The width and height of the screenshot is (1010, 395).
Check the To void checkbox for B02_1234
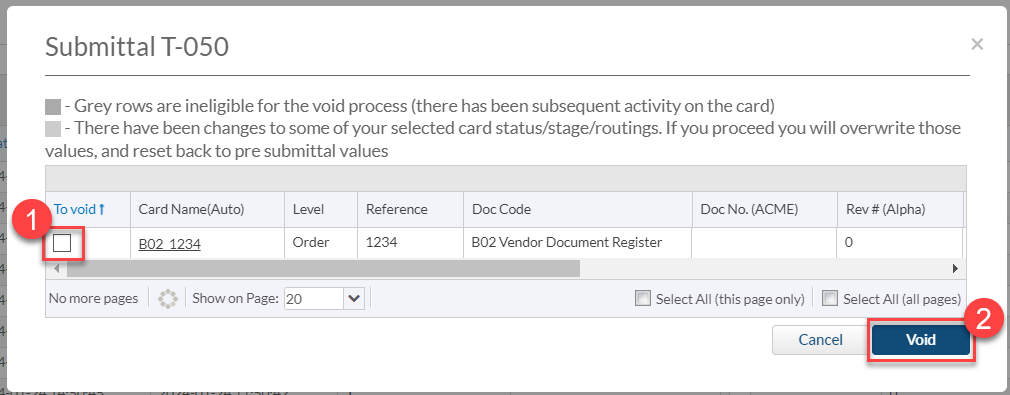pyautogui.click(x=62, y=243)
